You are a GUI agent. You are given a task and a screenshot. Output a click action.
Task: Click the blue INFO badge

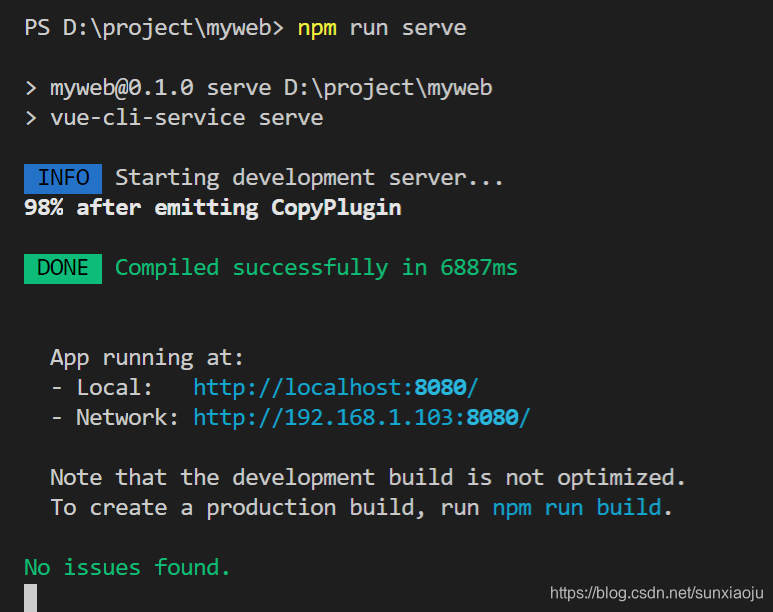[63, 179]
